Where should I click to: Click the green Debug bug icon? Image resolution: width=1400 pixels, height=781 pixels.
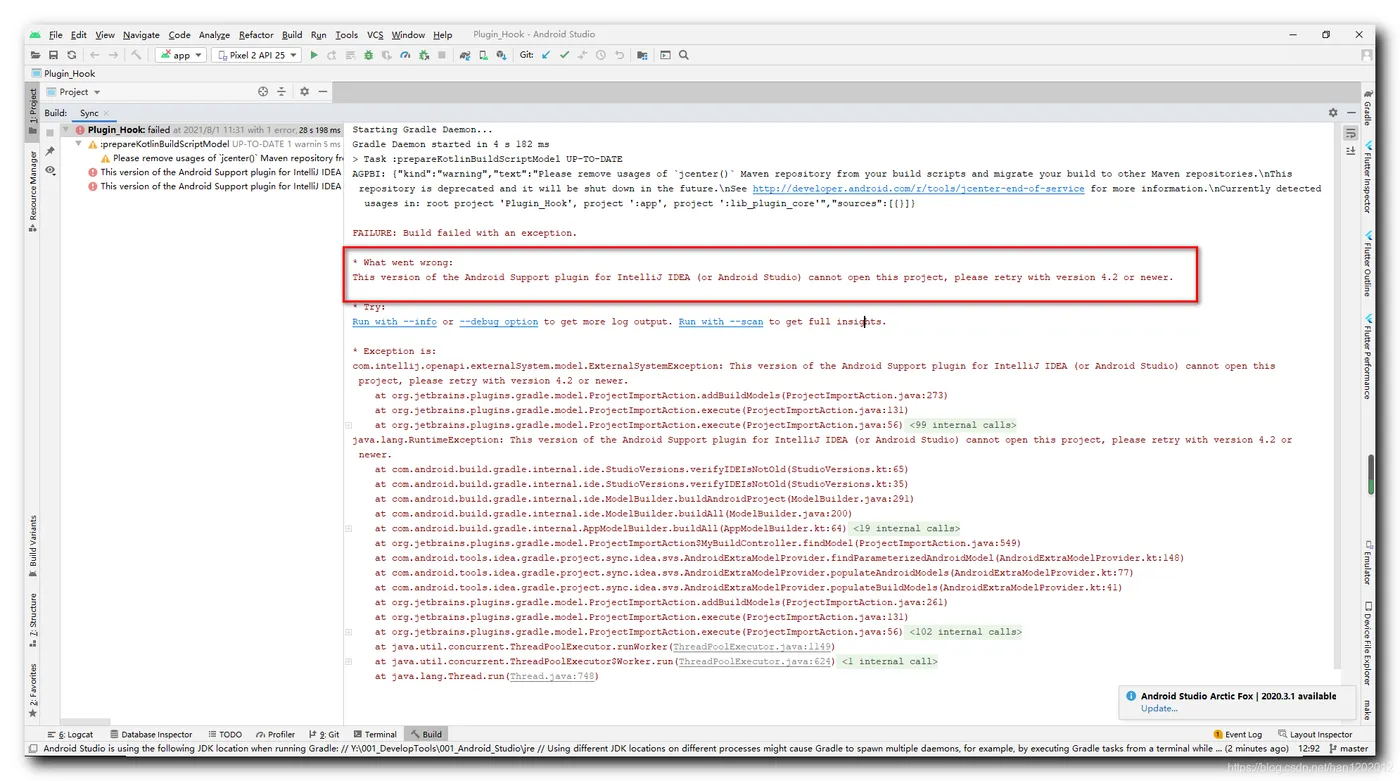pos(369,55)
